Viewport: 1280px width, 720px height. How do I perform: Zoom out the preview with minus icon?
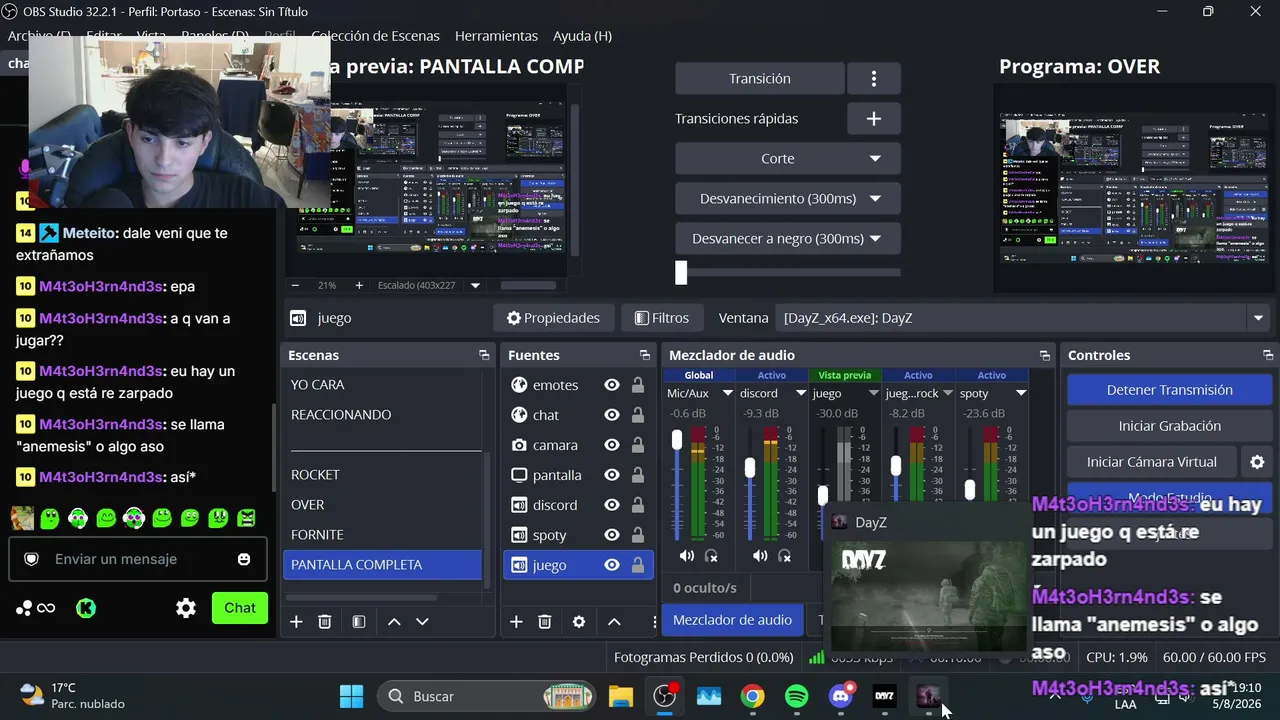coord(295,285)
